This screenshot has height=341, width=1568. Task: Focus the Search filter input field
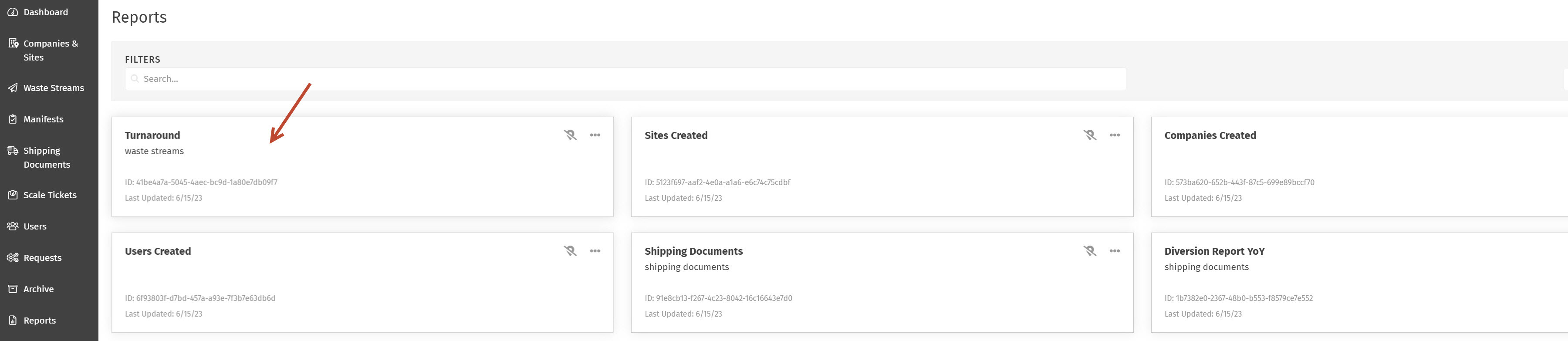click(625, 78)
